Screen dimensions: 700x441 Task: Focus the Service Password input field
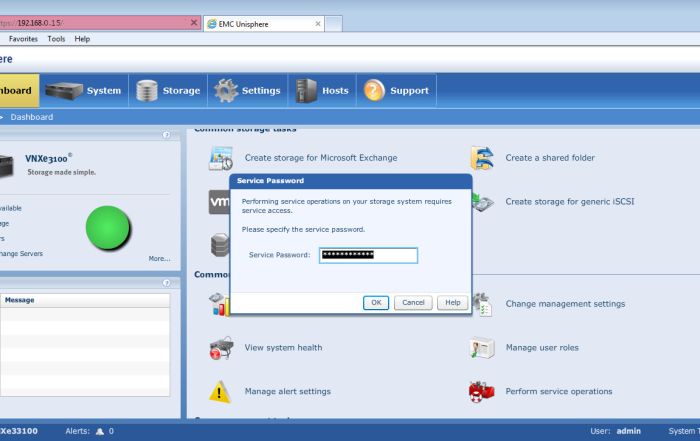tap(367, 255)
